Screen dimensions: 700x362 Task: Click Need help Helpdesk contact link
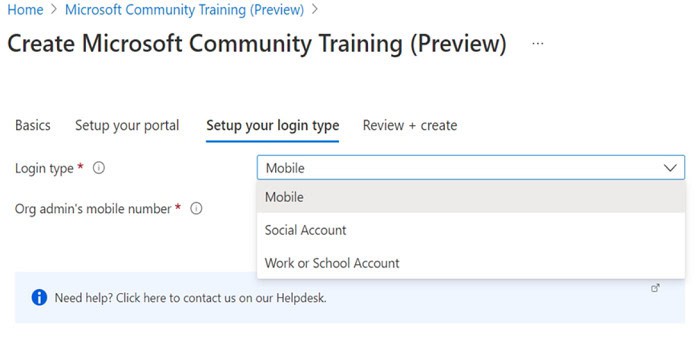[190, 298]
